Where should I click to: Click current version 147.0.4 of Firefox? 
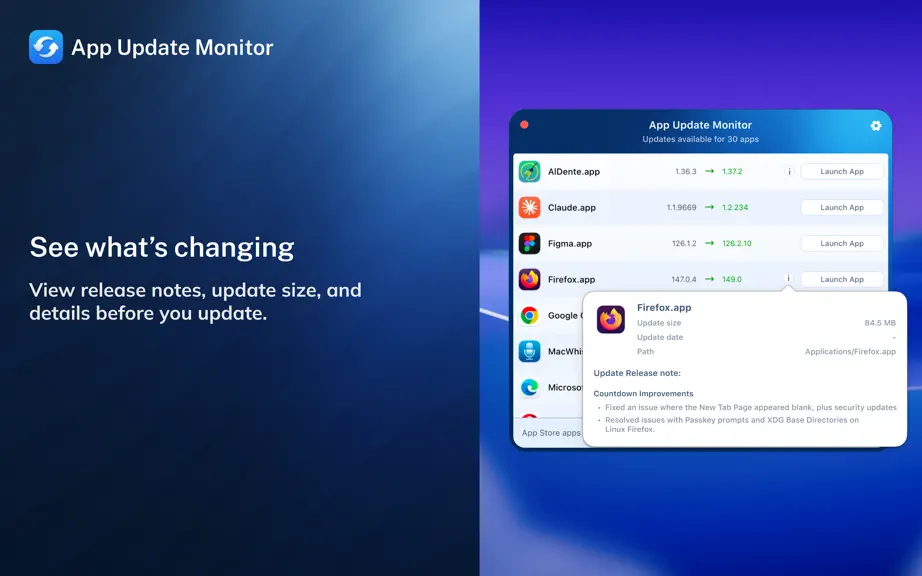pos(684,279)
